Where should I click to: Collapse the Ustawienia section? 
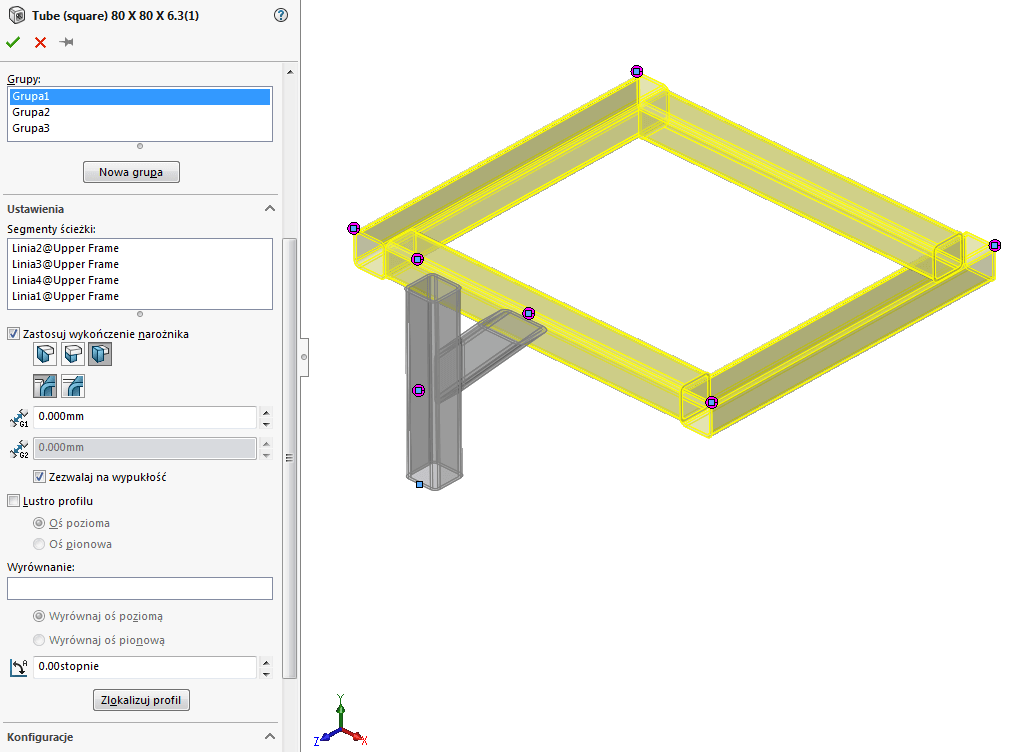[269, 209]
